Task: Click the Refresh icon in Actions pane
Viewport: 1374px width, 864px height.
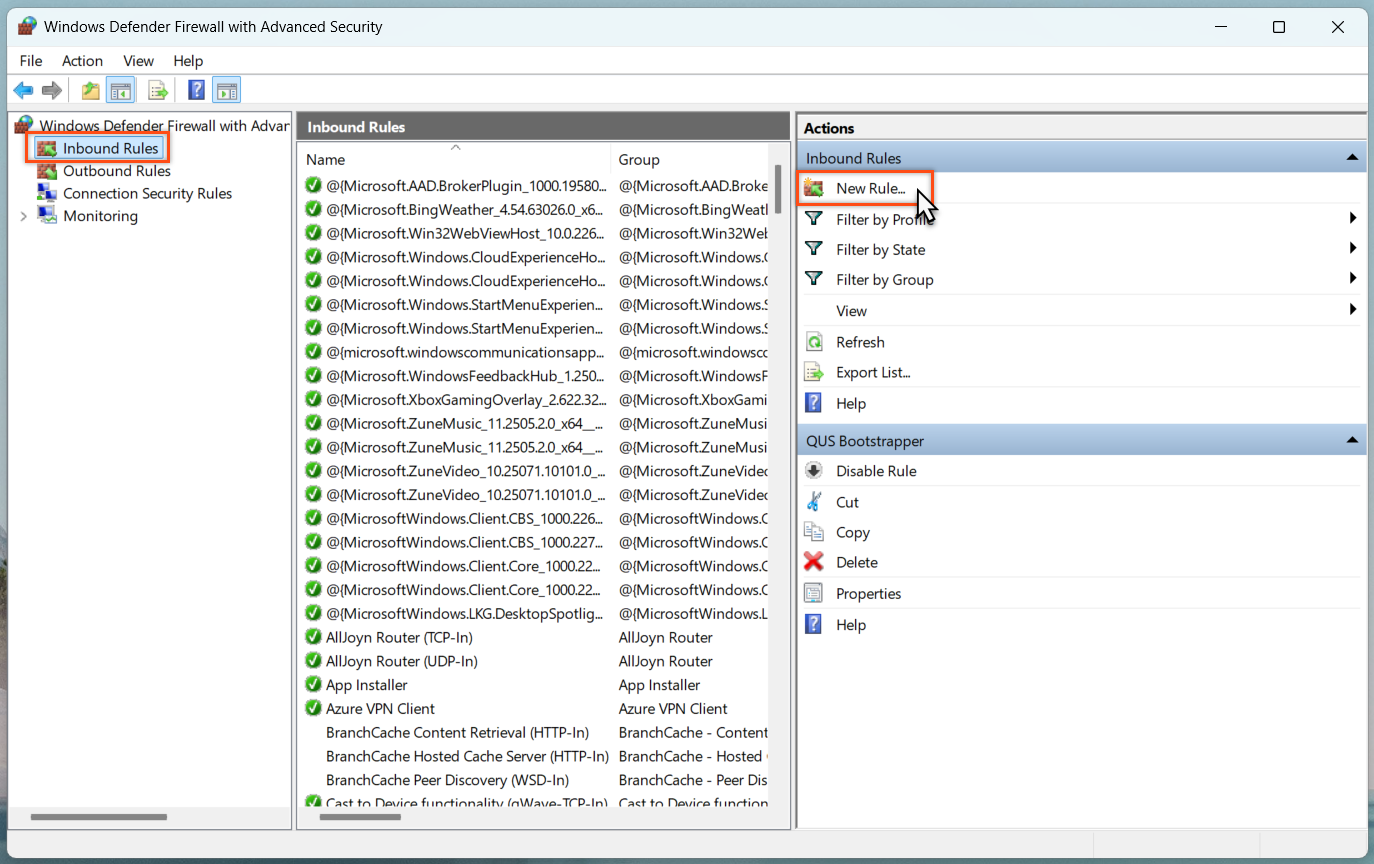Action: [814, 342]
